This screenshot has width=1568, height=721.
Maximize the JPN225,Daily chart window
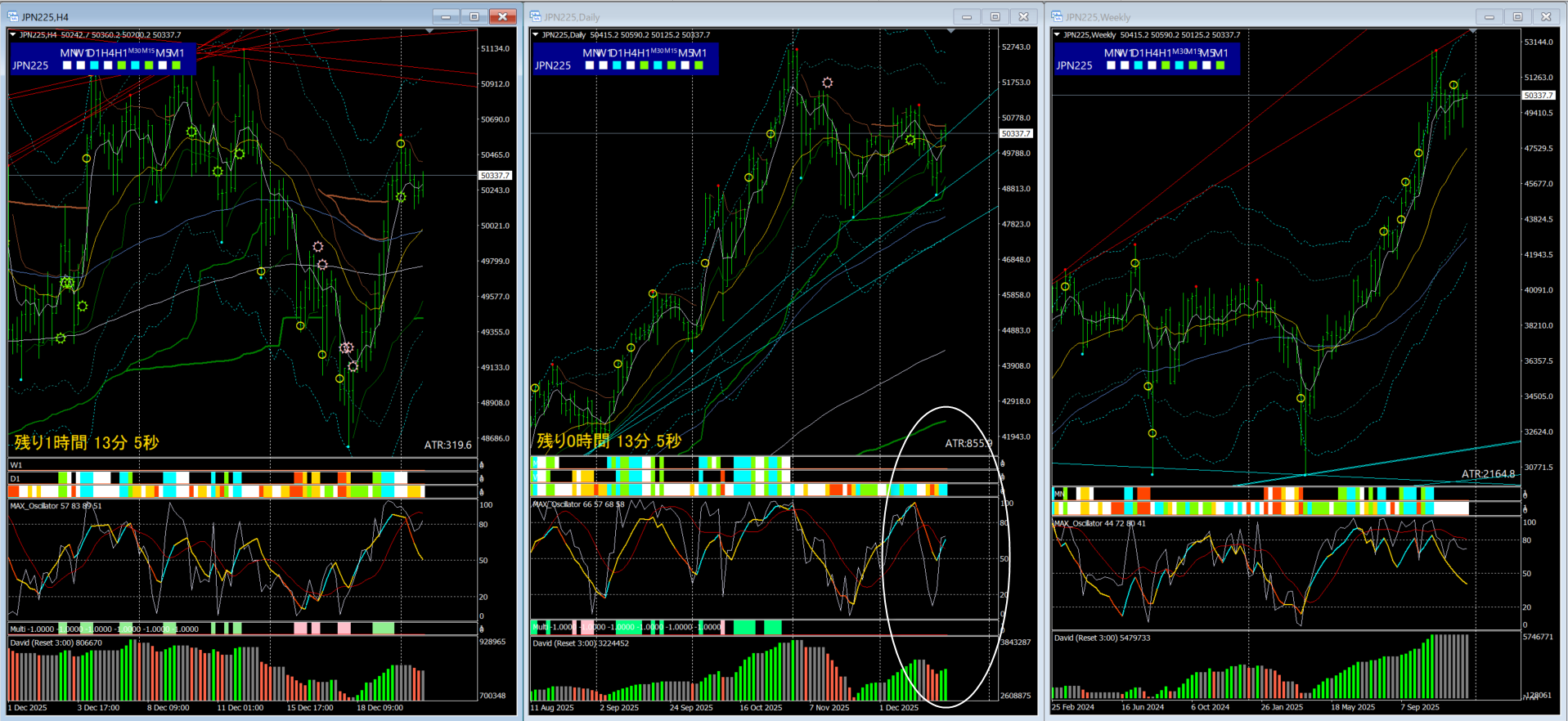coord(995,16)
